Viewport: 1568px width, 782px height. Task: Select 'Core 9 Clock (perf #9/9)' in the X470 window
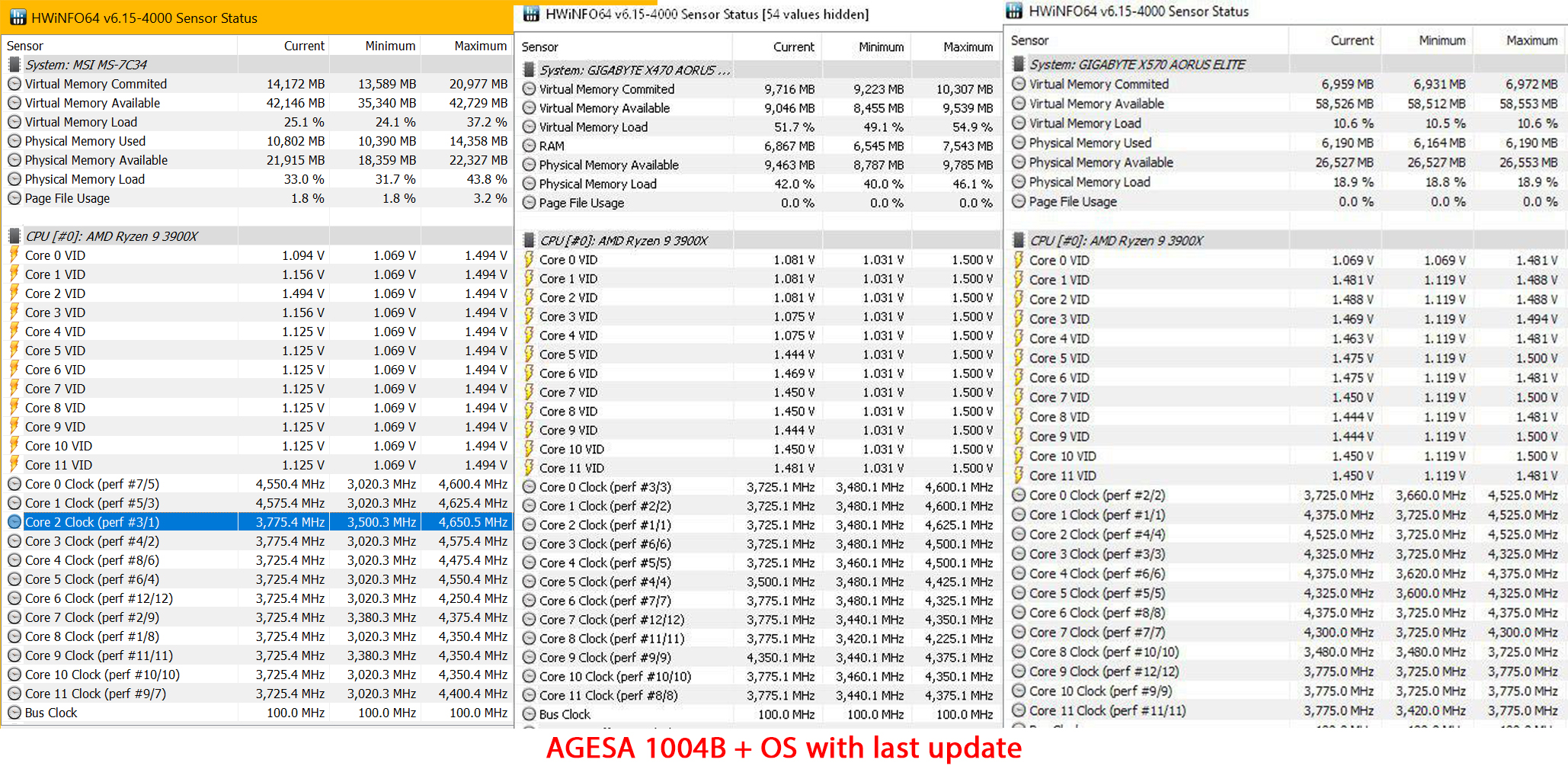click(757, 657)
